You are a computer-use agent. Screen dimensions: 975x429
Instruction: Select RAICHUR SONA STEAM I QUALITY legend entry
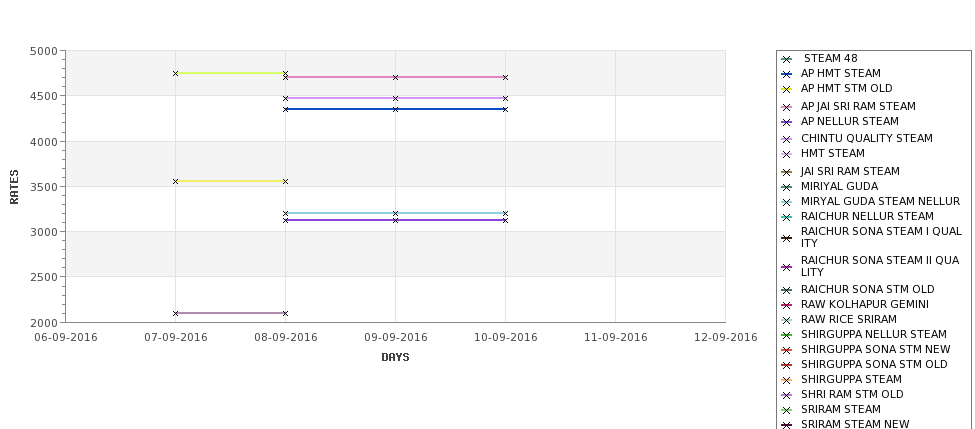[x=881, y=237]
